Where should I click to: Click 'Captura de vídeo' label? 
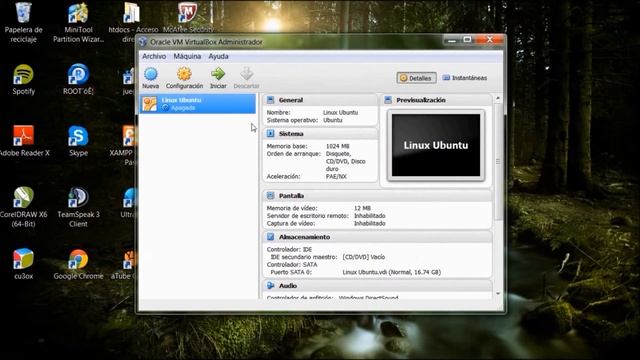click(x=291, y=224)
